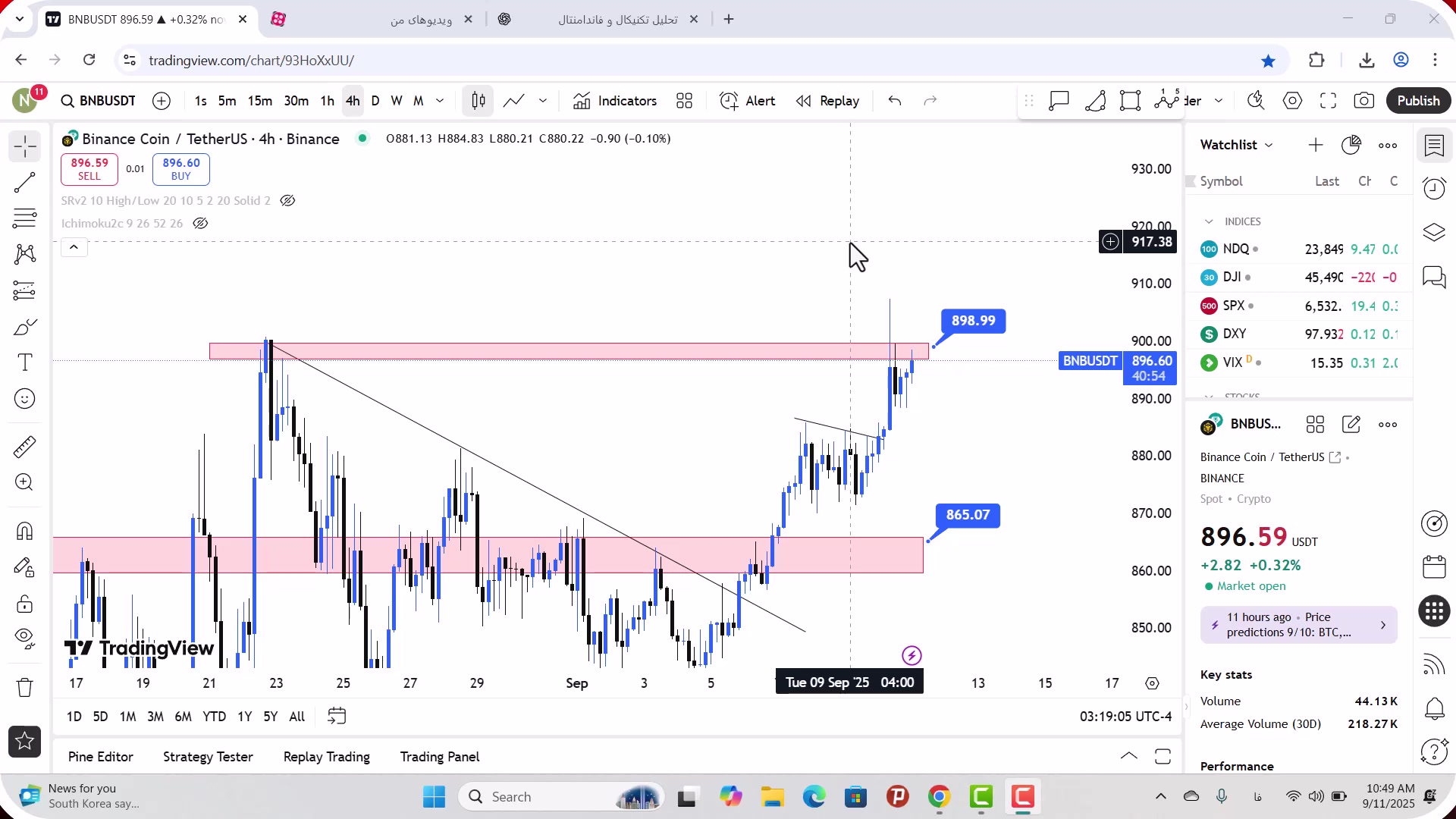Open chart settings hexagon icon
The image size is (1456, 819).
tap(1292, 101)
